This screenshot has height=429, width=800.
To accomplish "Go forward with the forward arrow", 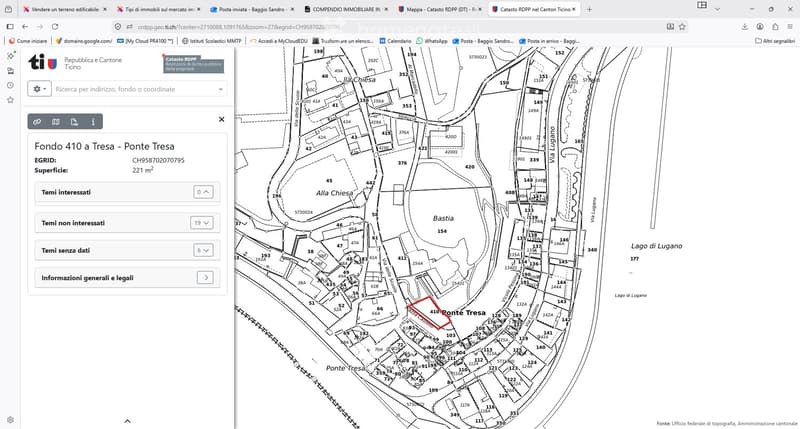I will coord(40,27).
